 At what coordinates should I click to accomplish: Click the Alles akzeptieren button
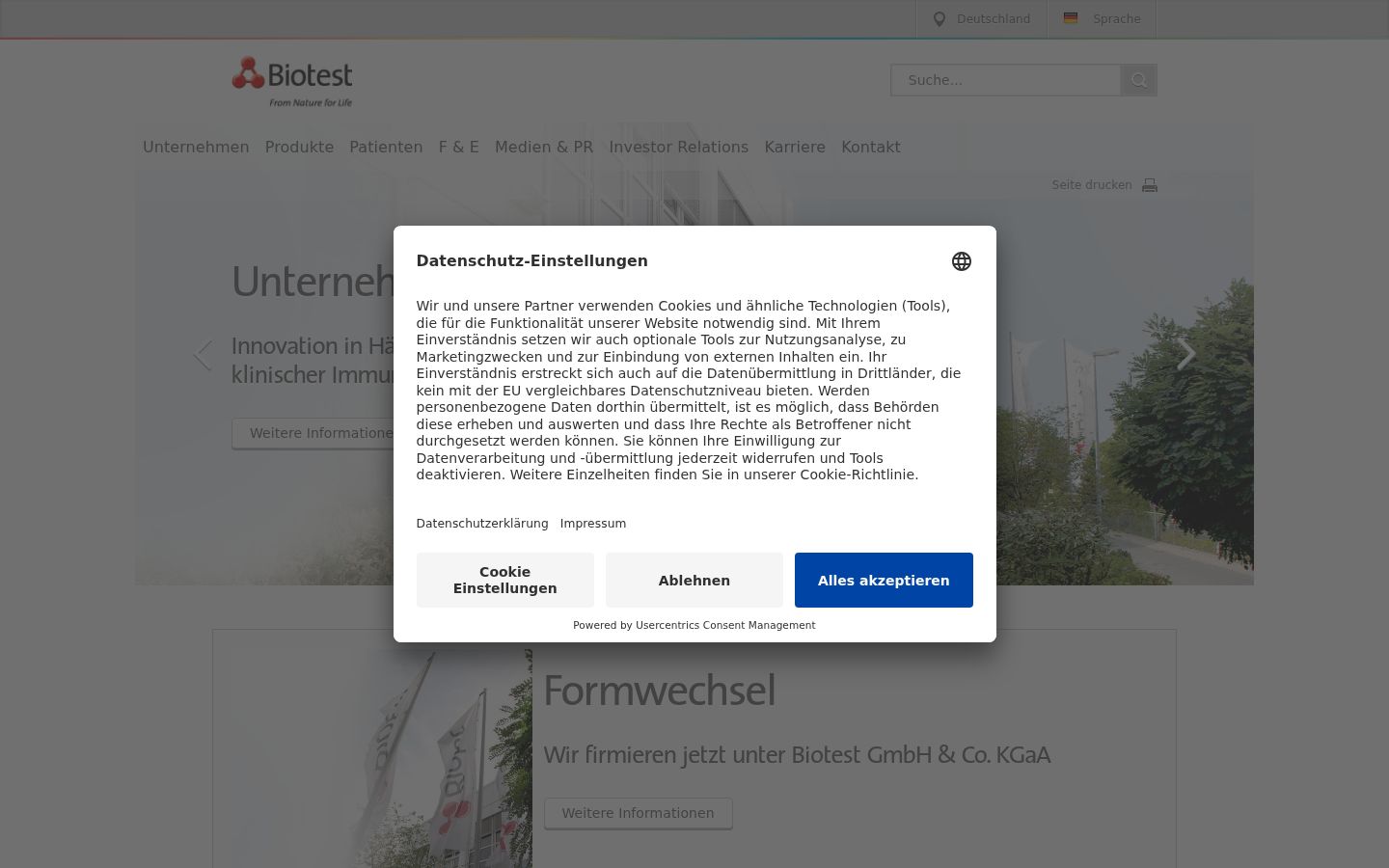pyautogui.click(x=884, y=580)
